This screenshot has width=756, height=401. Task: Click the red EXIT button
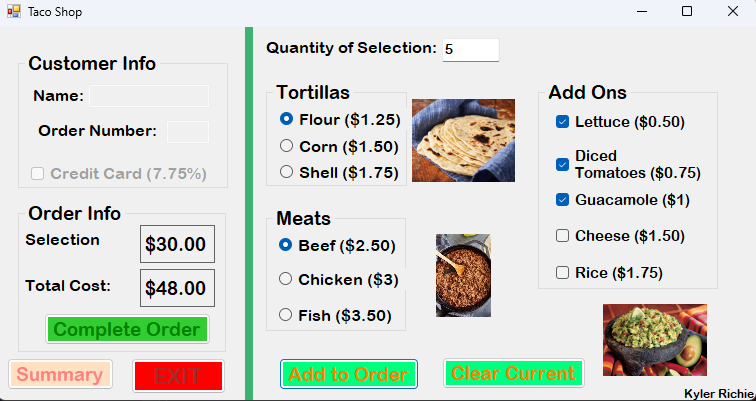[178, 376]
